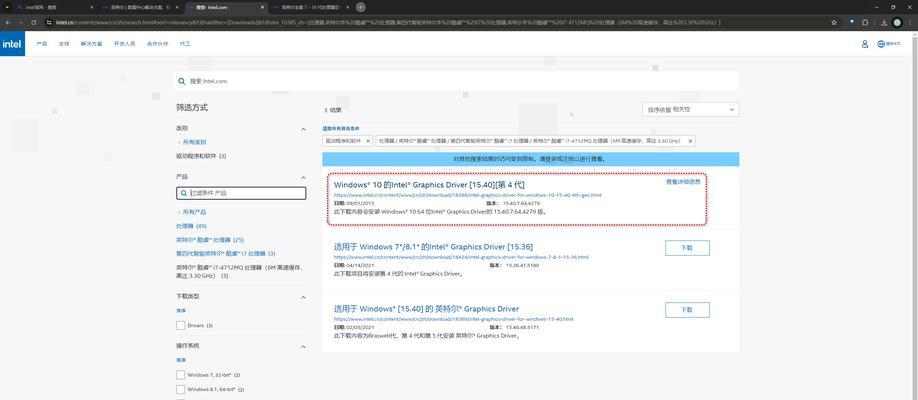The width and height of the screenshot is (918, 400).
Task: Open the 代工 navigation menu
Action: [185, 44]
